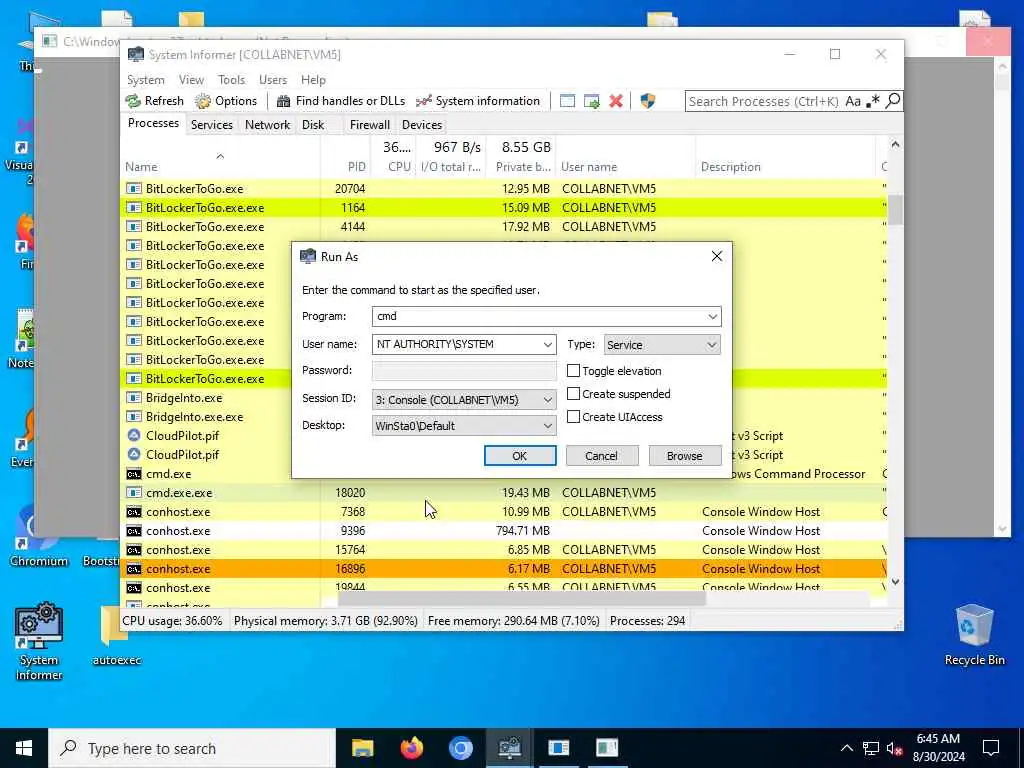
Task: Open the Users menu
Action: click(273, 80)
